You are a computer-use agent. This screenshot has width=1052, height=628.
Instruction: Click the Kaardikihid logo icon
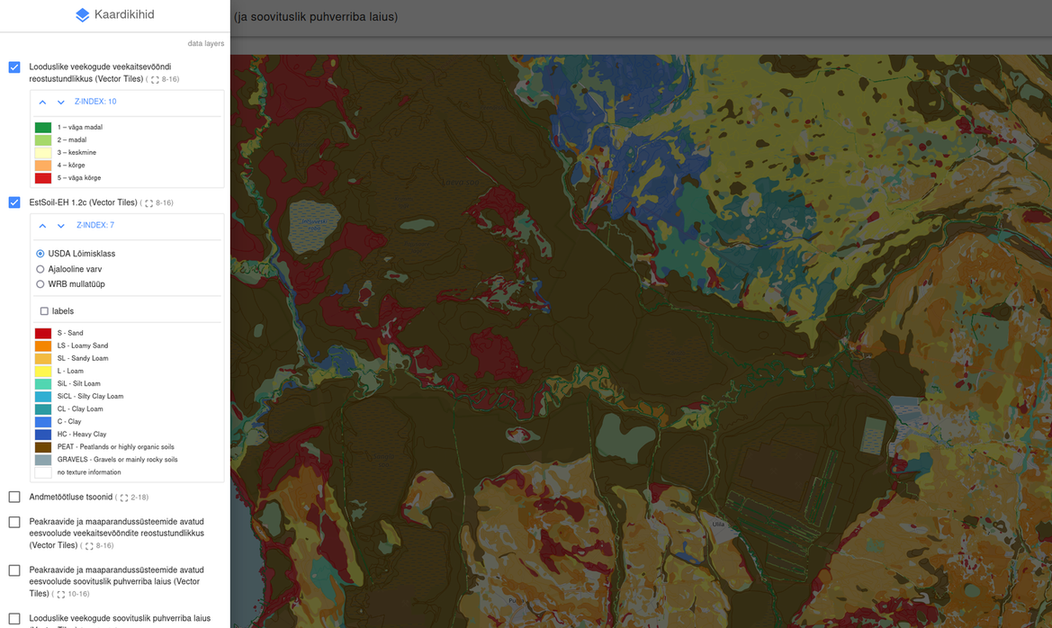tap(81, 14)
